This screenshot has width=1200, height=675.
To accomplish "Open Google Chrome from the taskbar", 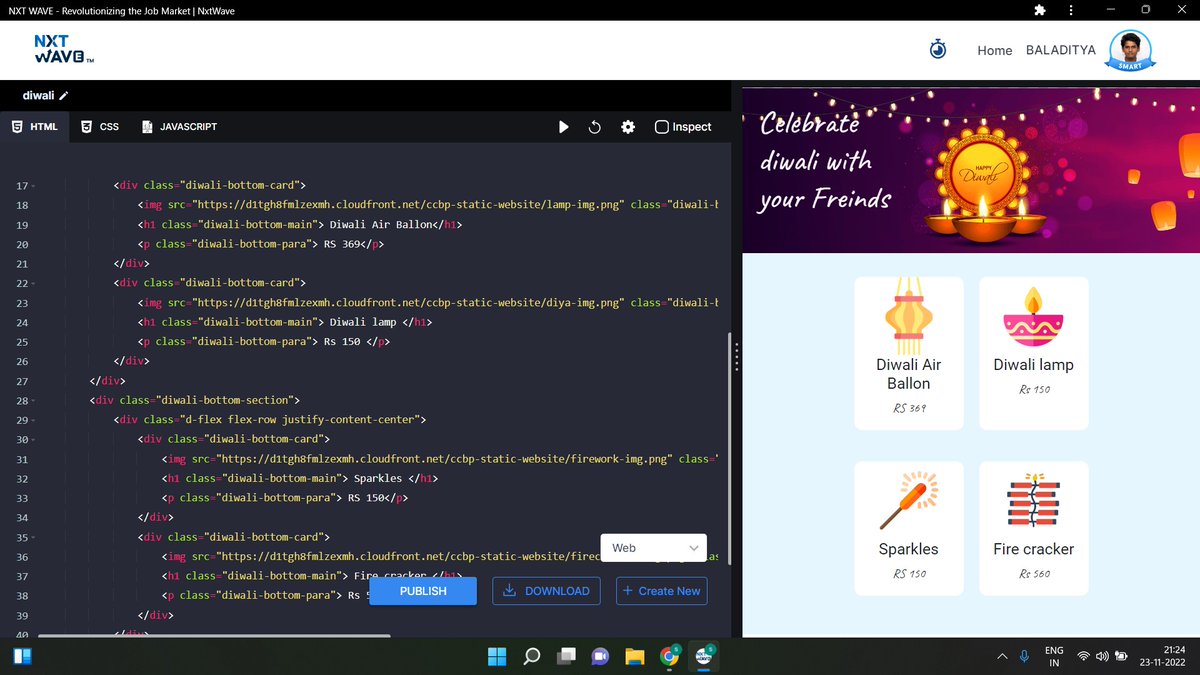I will tap(669, 656).
